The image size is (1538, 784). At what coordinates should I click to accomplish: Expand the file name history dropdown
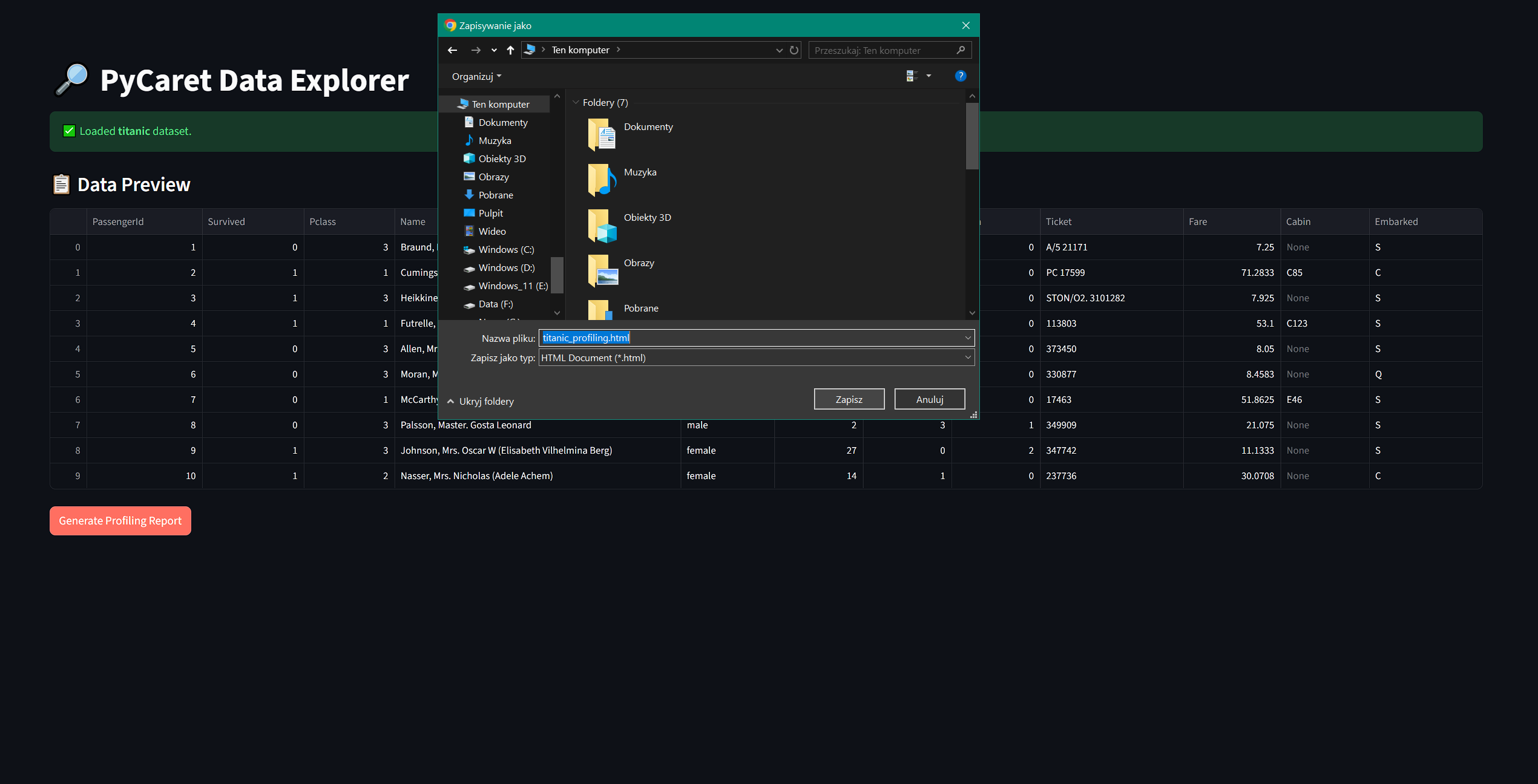[967, 338]
